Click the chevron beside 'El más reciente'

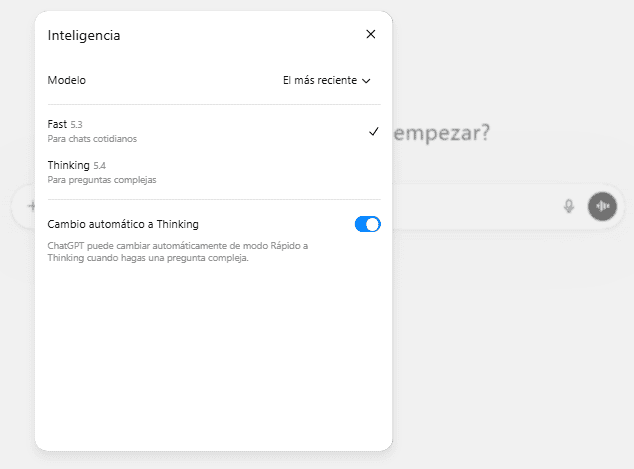click(367, 81)
